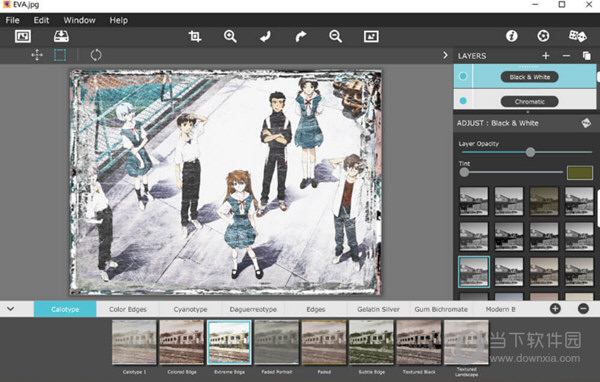Open the settings gear icon
Viewport: 600px width, 382px height.
(x=543, y=36)
